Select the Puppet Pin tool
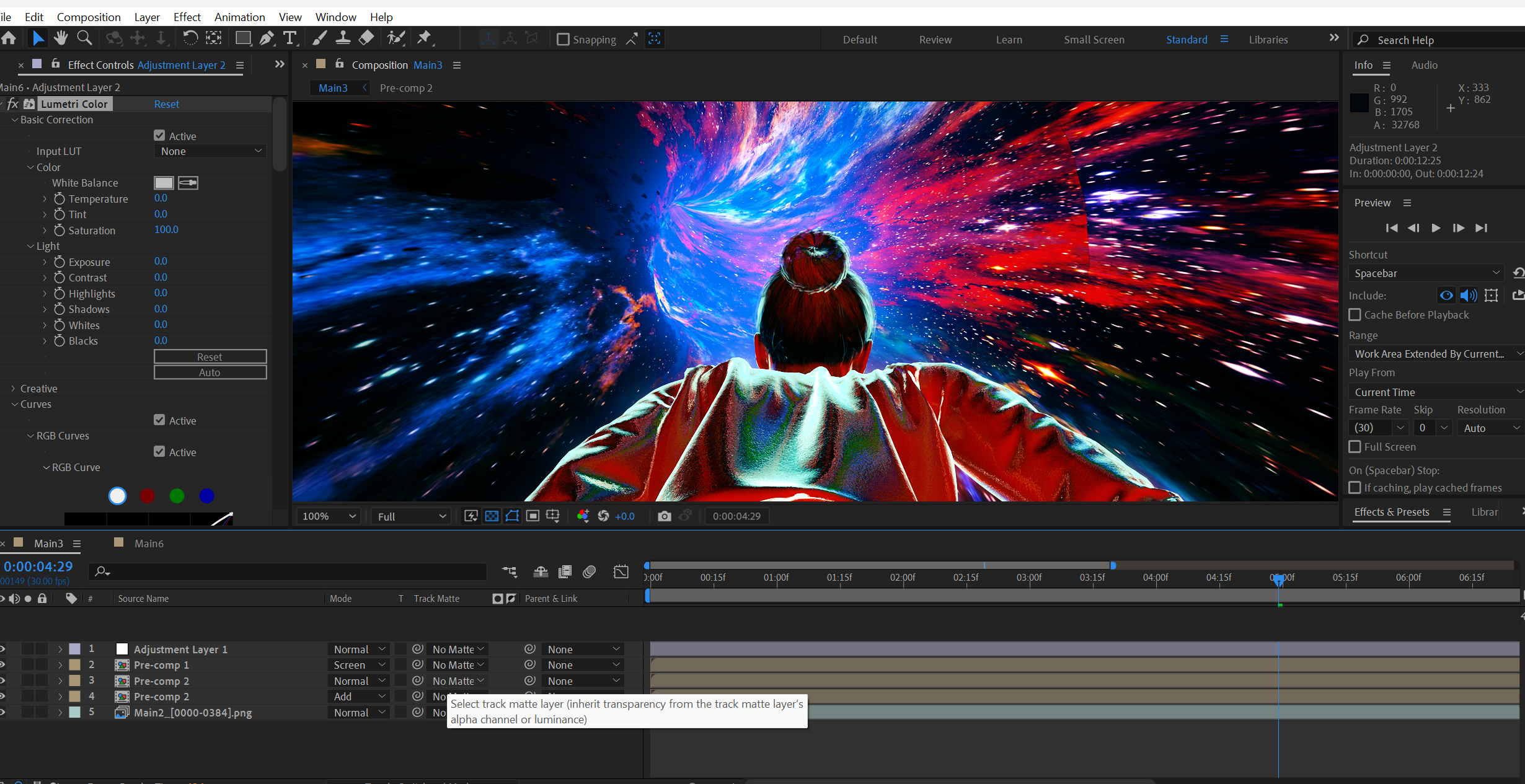The image size is (1525, 784). (424, 38)
